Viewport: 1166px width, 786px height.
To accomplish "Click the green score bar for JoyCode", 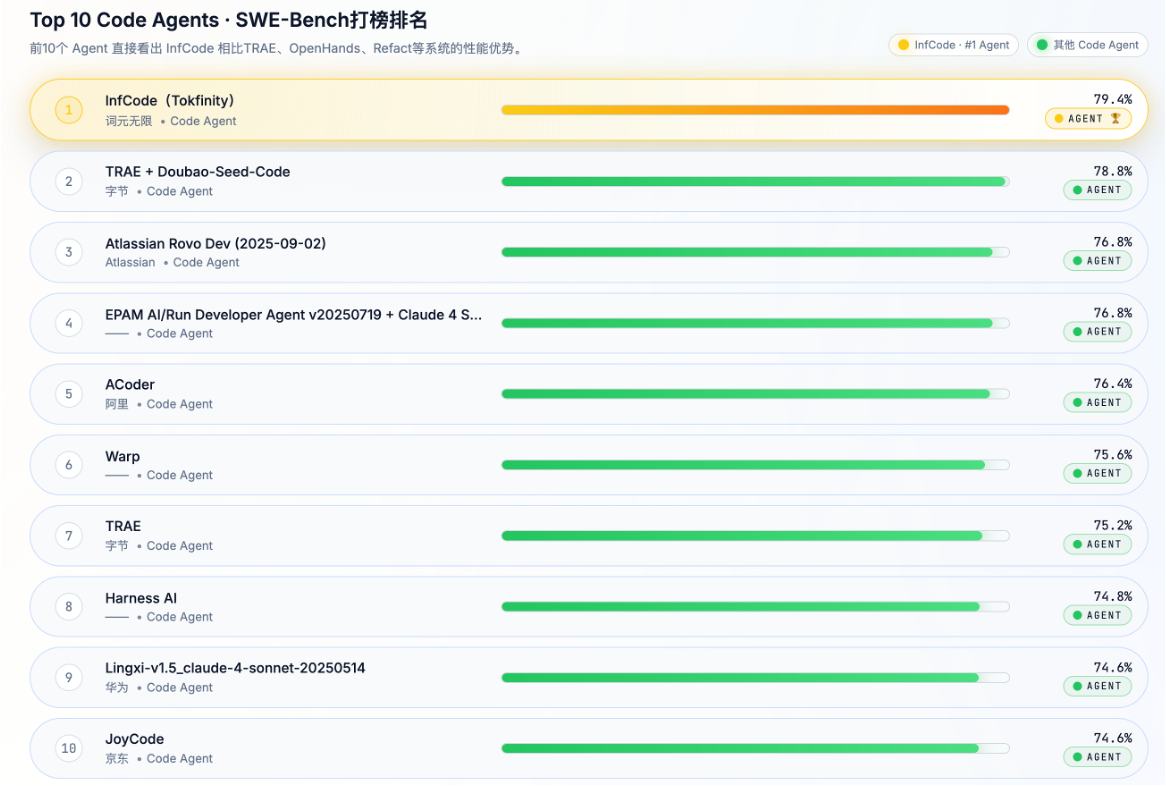I will click(x=740, y=748).
